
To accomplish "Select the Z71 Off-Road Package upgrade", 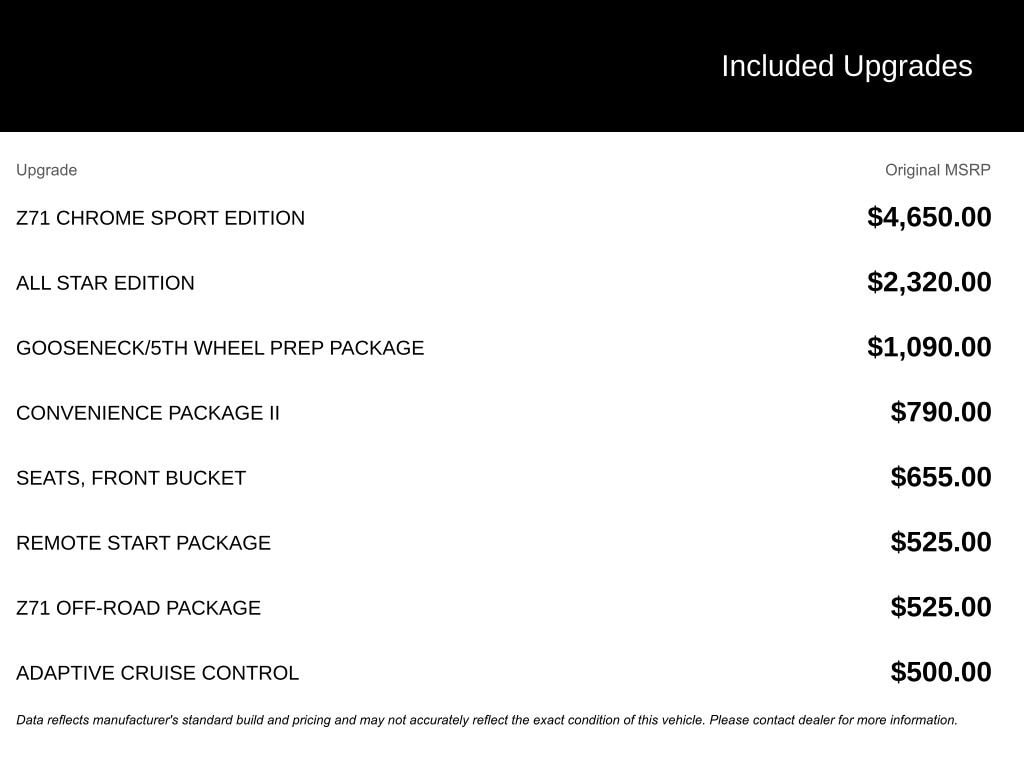I will [x=138, y=608].
